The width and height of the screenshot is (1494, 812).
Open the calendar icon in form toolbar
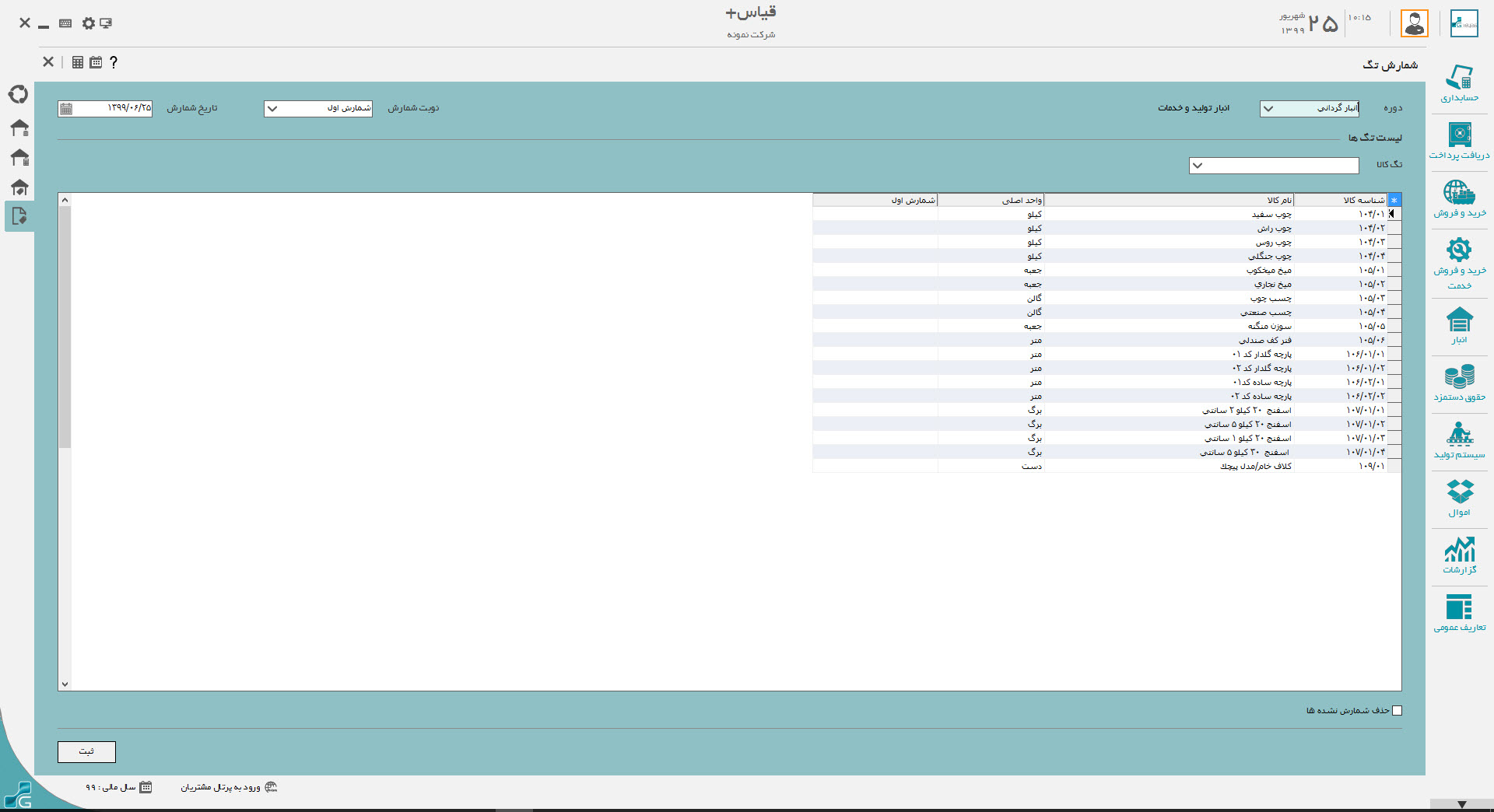[x=96, y=62]
